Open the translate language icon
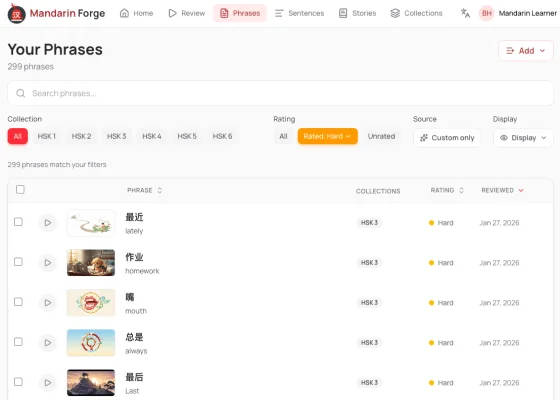This screenshot has width=560, height=400. click(x=465, y=13)
